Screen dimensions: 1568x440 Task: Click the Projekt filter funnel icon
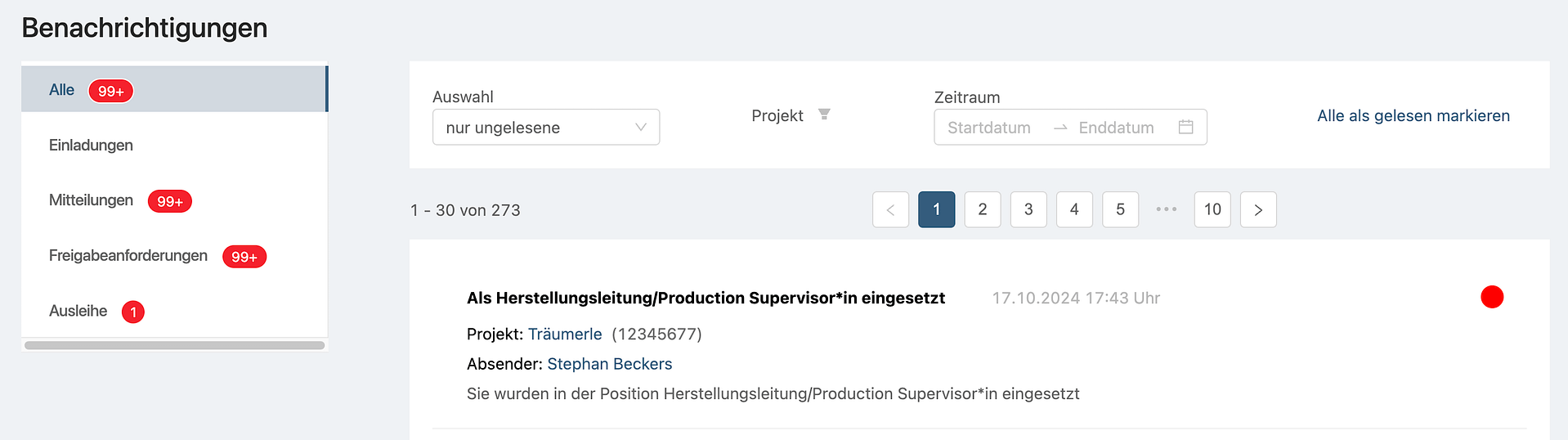point(824,114)
